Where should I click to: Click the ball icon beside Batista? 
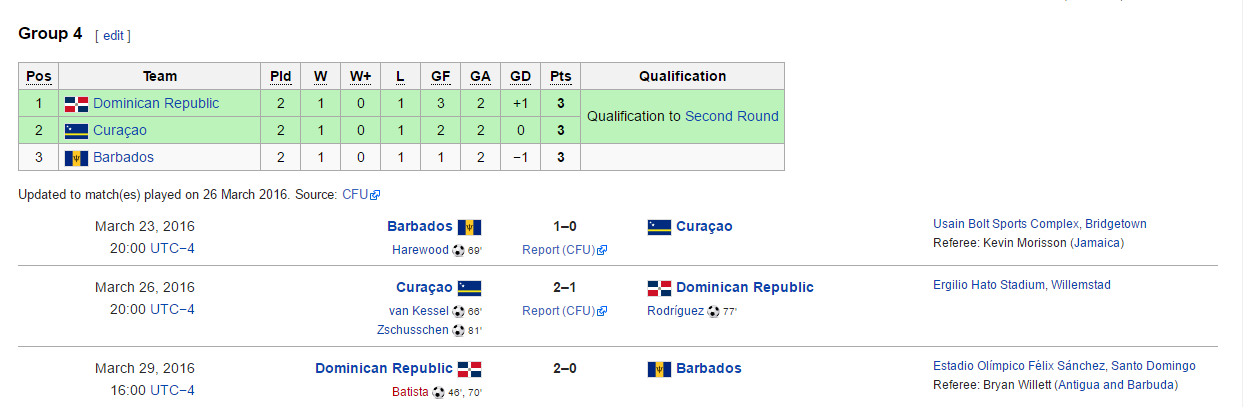(438, 392)
